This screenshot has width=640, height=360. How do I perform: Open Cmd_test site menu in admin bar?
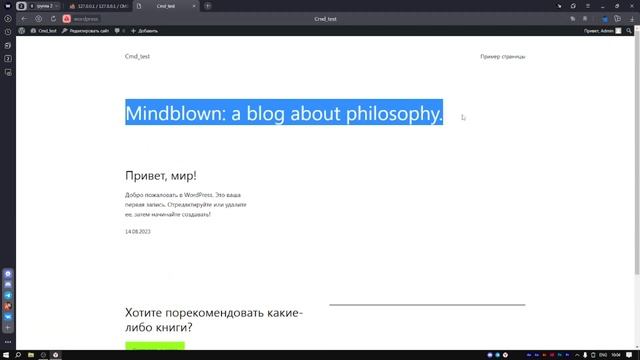[43, 31]
